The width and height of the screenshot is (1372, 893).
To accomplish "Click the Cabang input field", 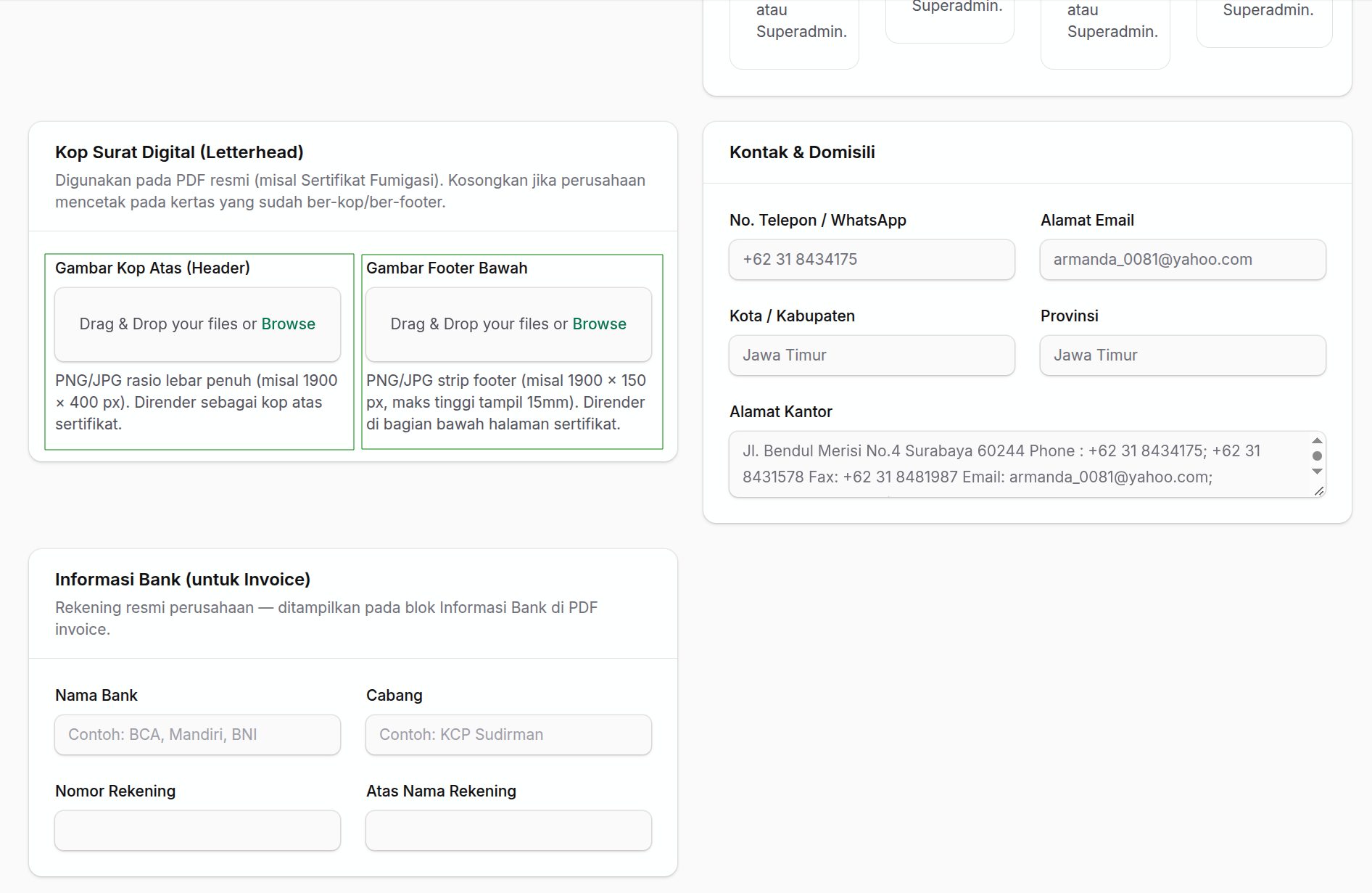I will pos(508,735).
